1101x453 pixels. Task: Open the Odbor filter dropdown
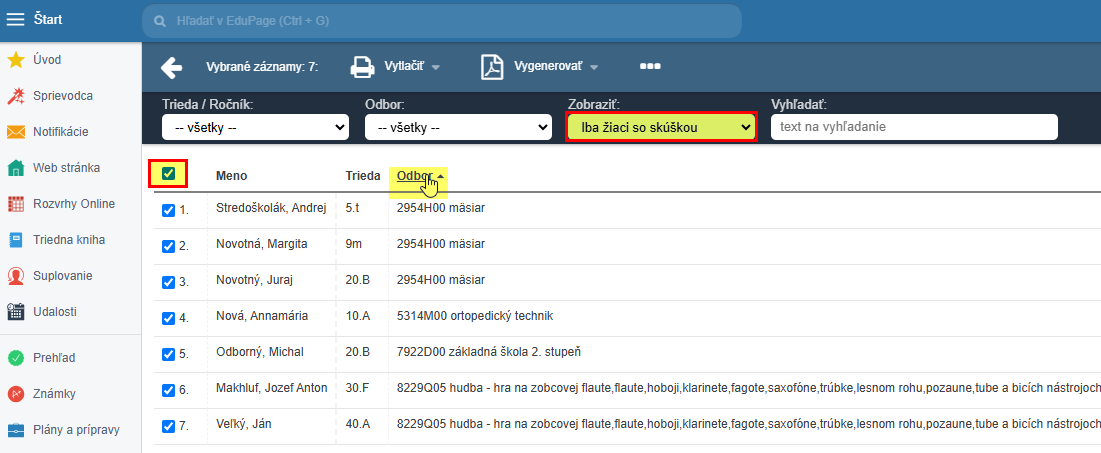tap(458, 127)
